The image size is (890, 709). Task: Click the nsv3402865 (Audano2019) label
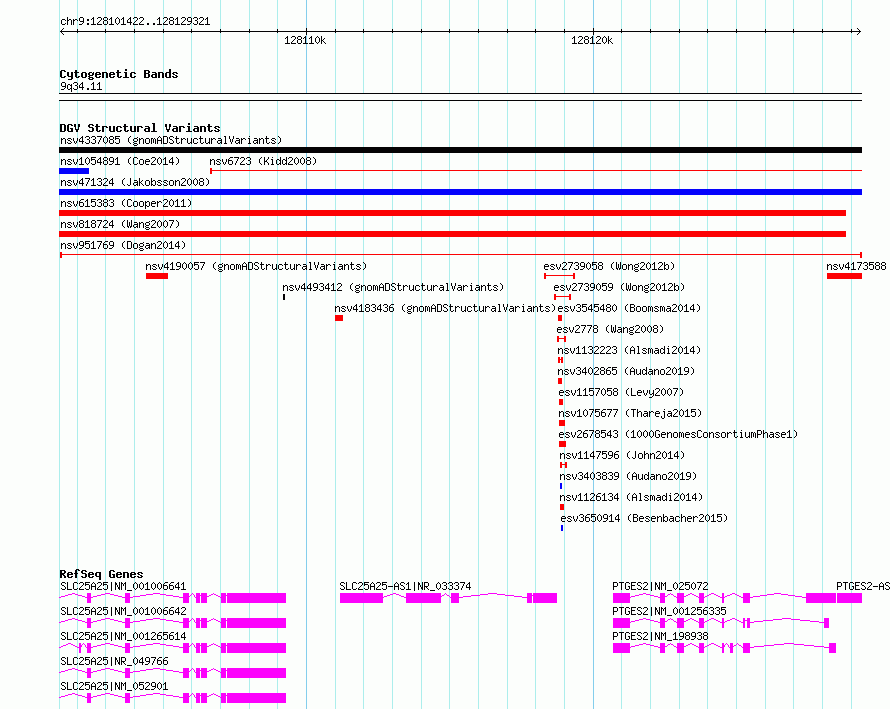pos(626,371)
